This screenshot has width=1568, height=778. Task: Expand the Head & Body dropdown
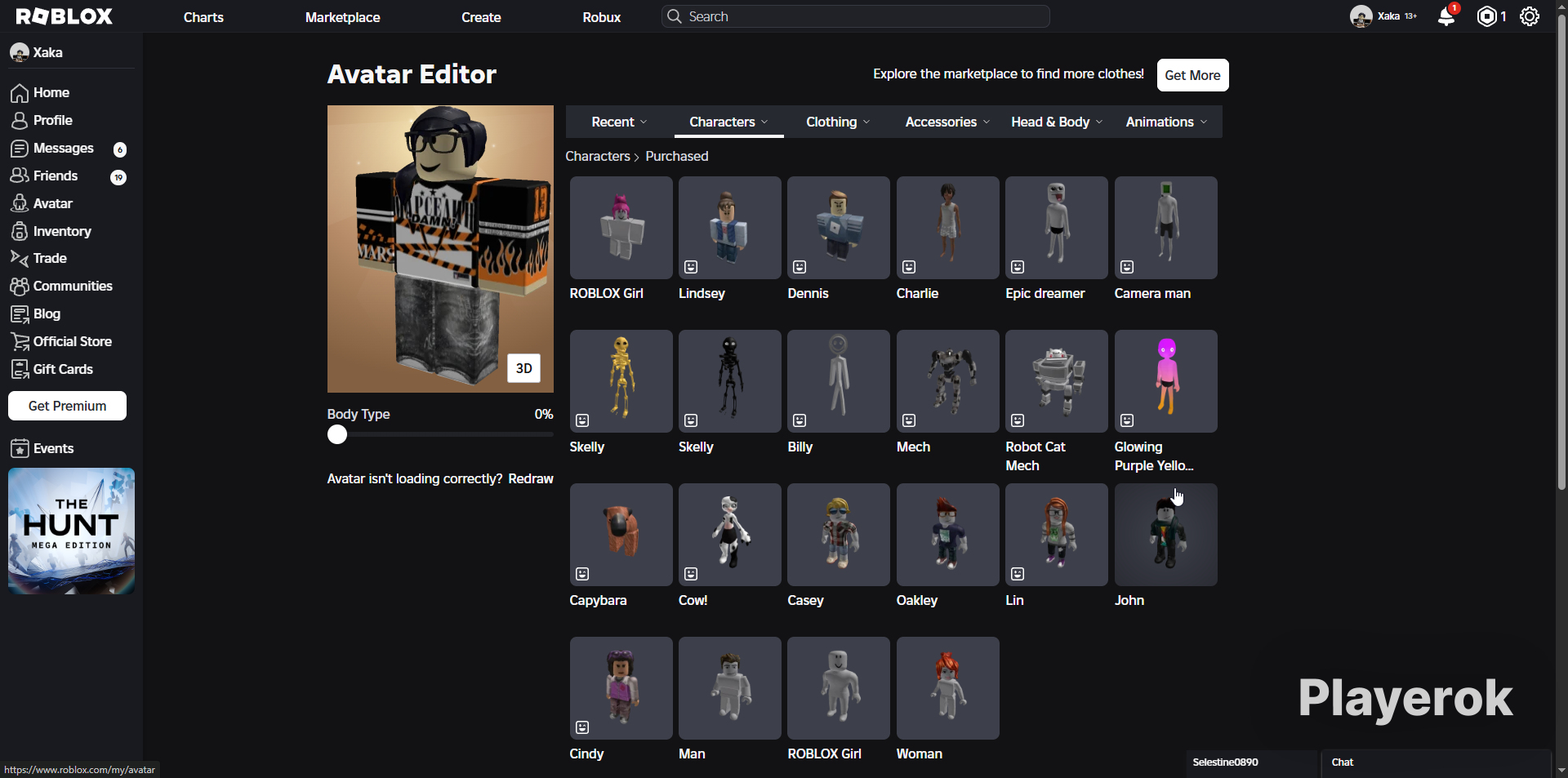click(1057, 122)
